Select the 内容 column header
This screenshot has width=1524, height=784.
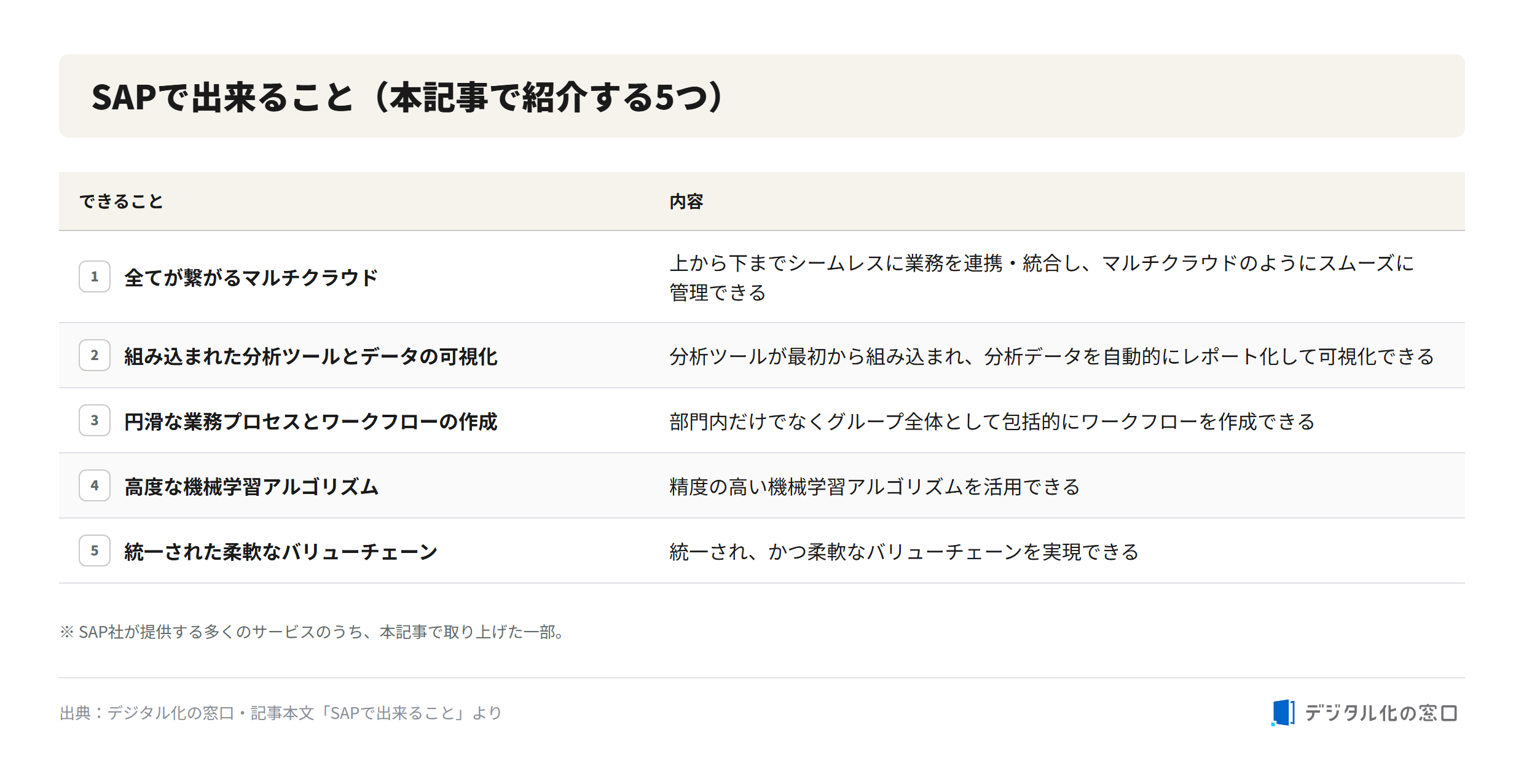coord(686,202)
